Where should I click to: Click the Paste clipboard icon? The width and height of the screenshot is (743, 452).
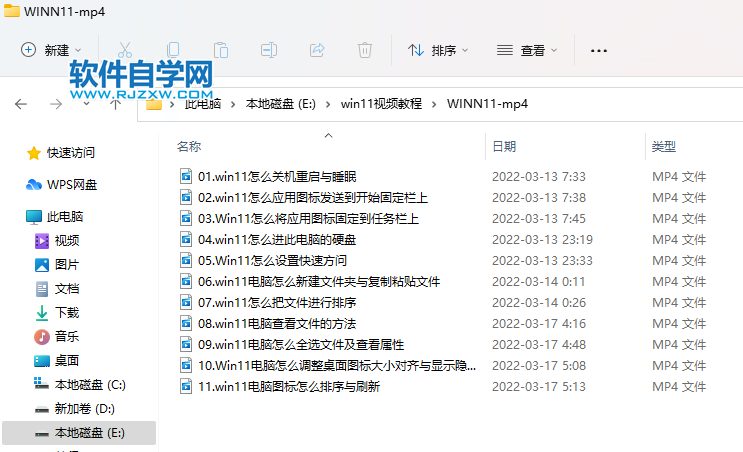[221, 50]
